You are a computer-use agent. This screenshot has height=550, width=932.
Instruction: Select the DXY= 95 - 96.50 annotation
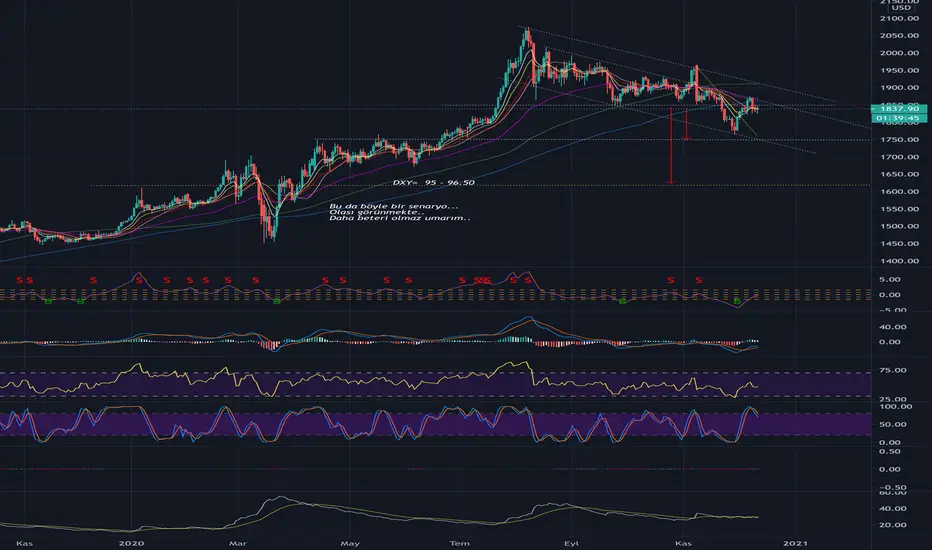click(x=433, y=183)
